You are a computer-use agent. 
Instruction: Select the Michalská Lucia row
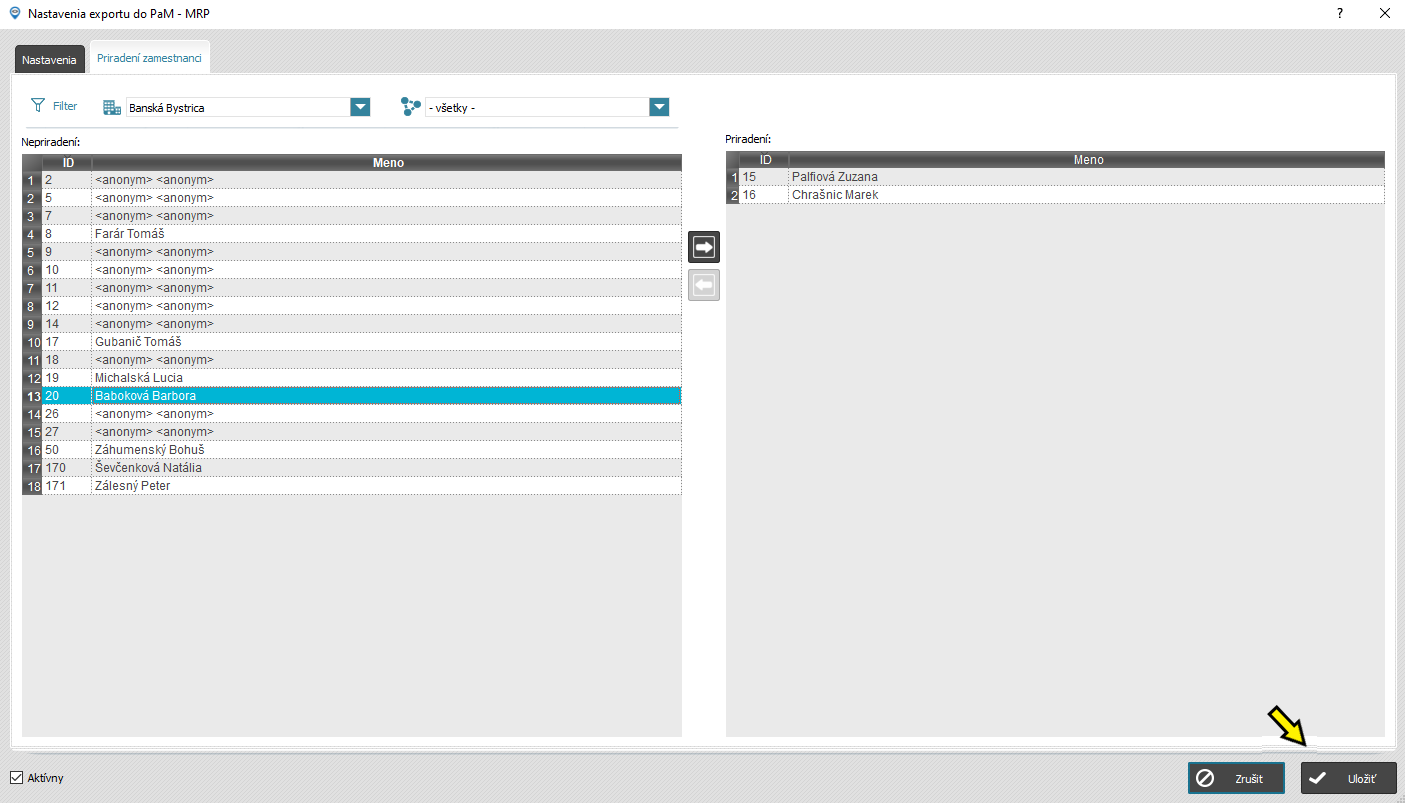[352, 378]
